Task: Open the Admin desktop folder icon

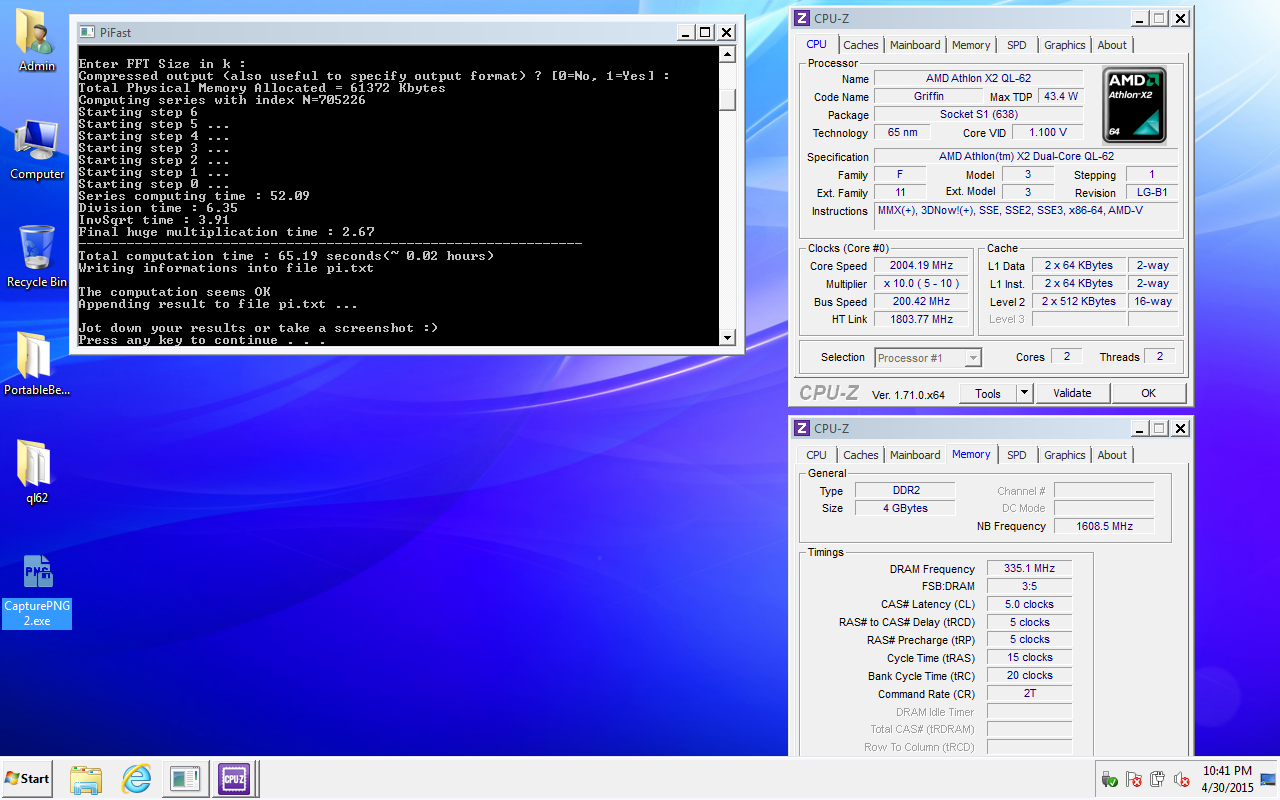Action: (x=37, y=41)
